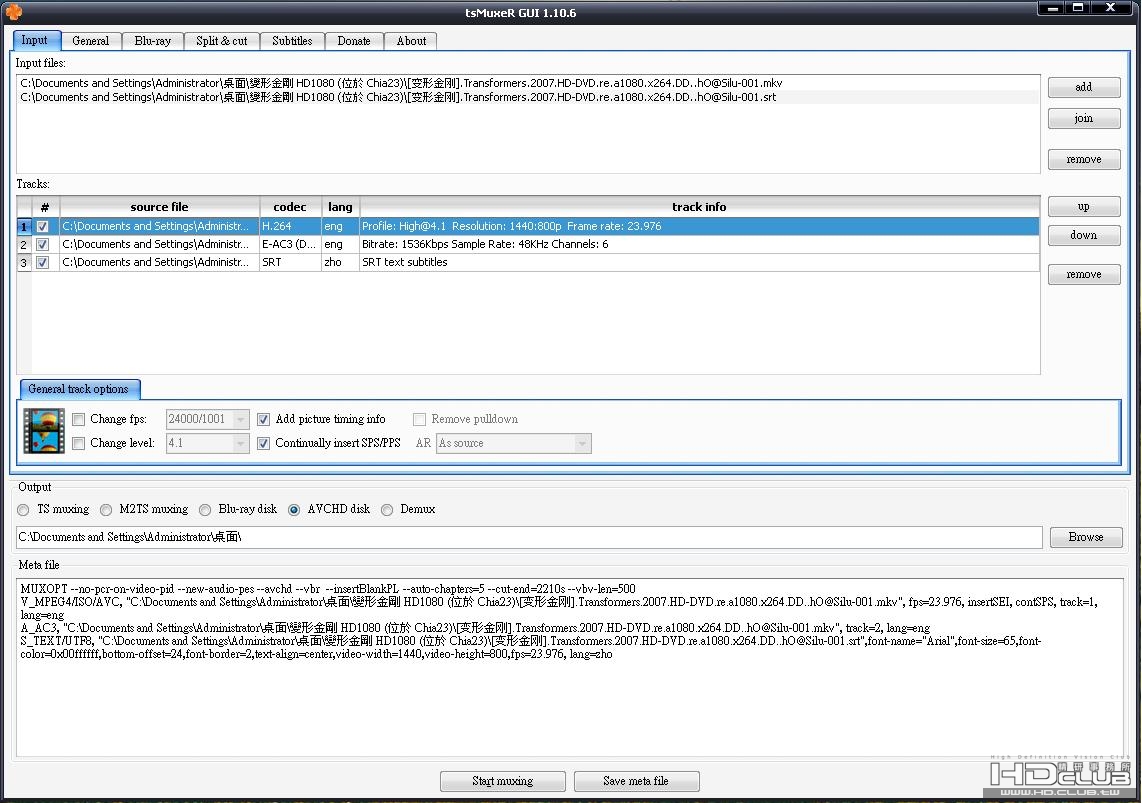The height and width of the screenshot is (803, 1142).
Task: Click Start muxing
Action: click(x=503, y=781)
